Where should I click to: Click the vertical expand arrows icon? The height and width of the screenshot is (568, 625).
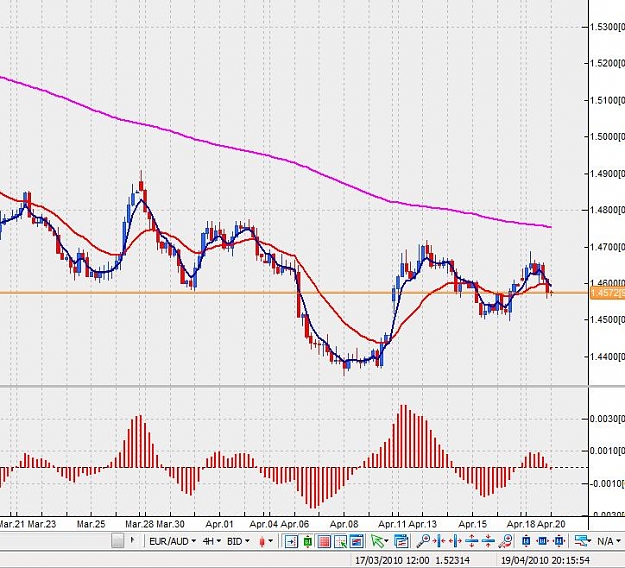(472, 541)
